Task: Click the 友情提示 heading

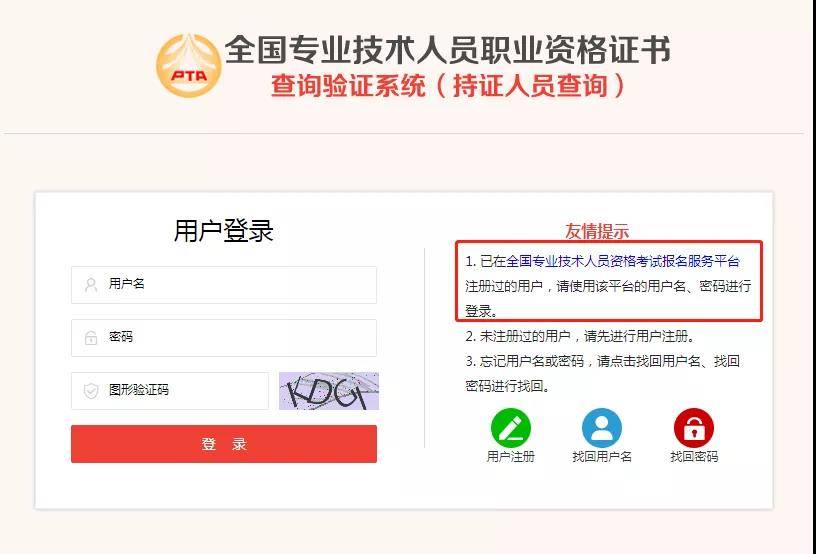Action: point(597,231)
